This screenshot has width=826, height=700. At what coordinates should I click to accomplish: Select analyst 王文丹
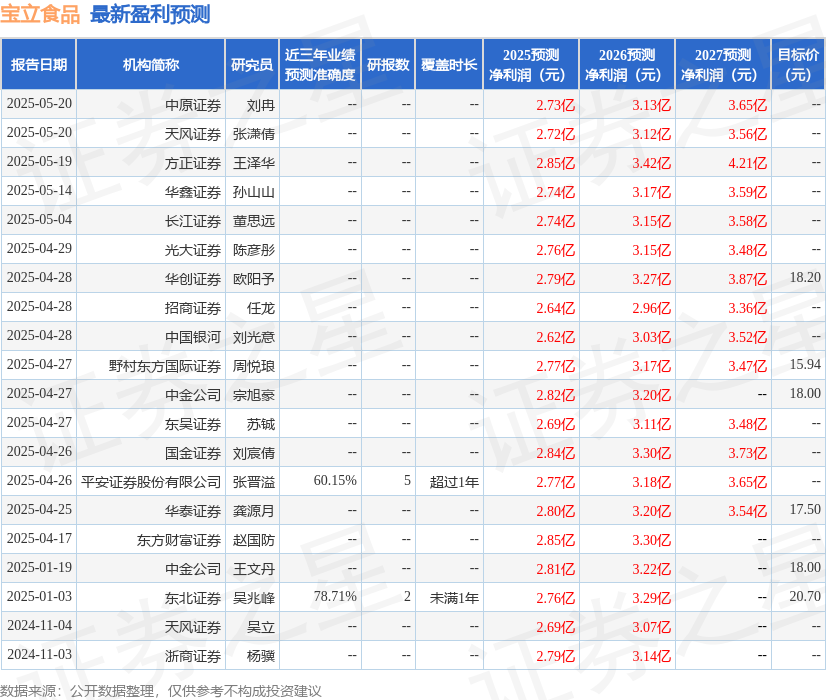coord(254,569)
